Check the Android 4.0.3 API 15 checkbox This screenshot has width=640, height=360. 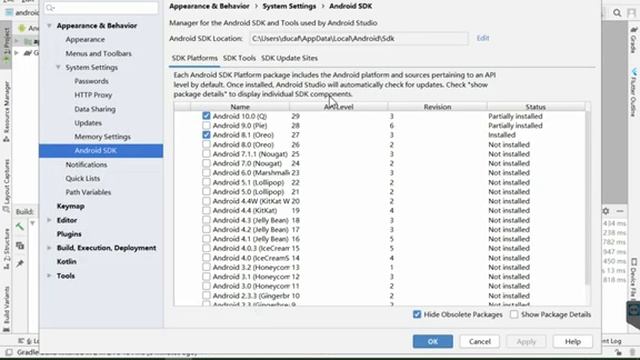(206, 248)
